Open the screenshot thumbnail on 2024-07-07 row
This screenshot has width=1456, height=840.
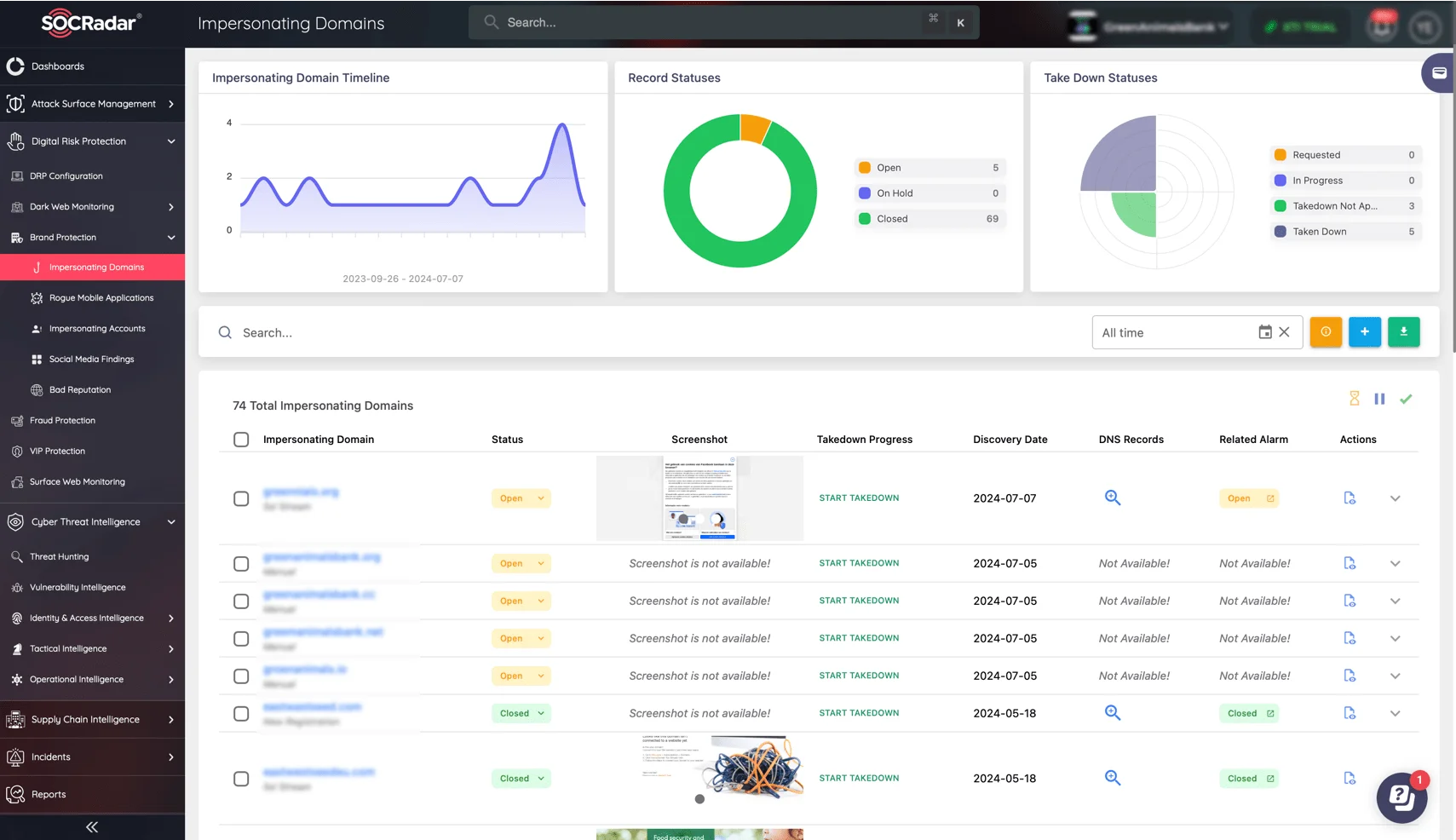click(699, 498)
